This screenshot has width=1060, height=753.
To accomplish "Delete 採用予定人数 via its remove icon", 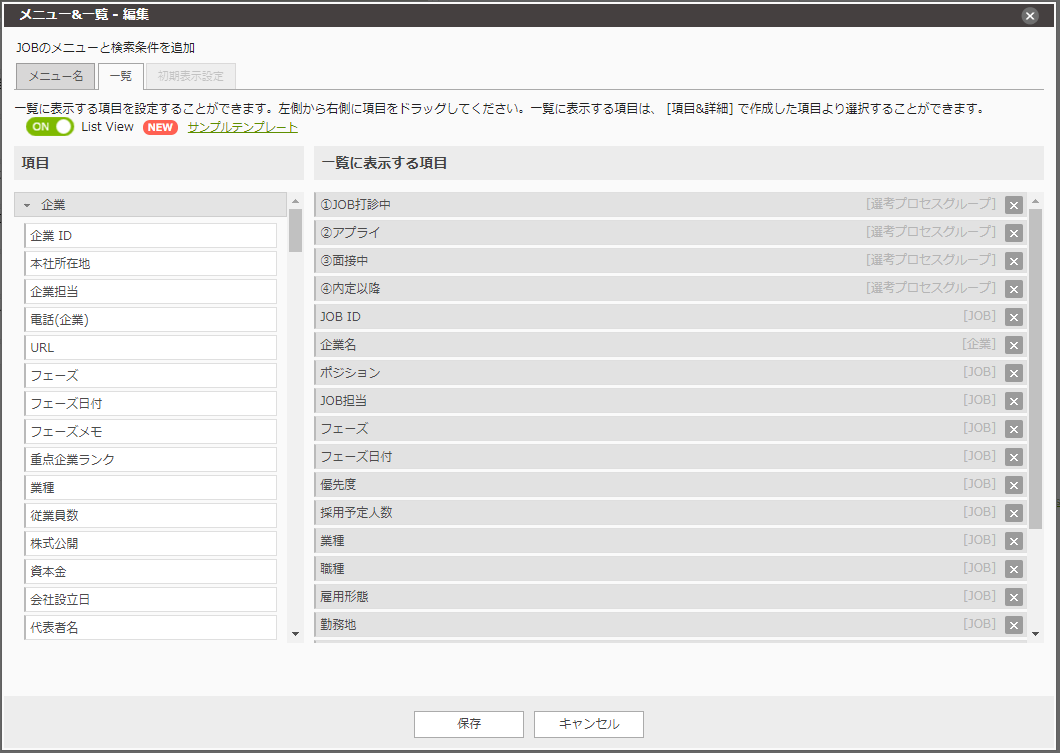I will (1013, 512).
